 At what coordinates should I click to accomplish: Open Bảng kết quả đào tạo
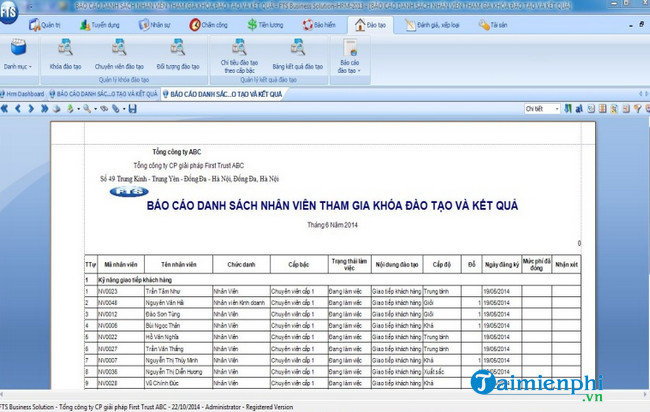pos(299,51)
